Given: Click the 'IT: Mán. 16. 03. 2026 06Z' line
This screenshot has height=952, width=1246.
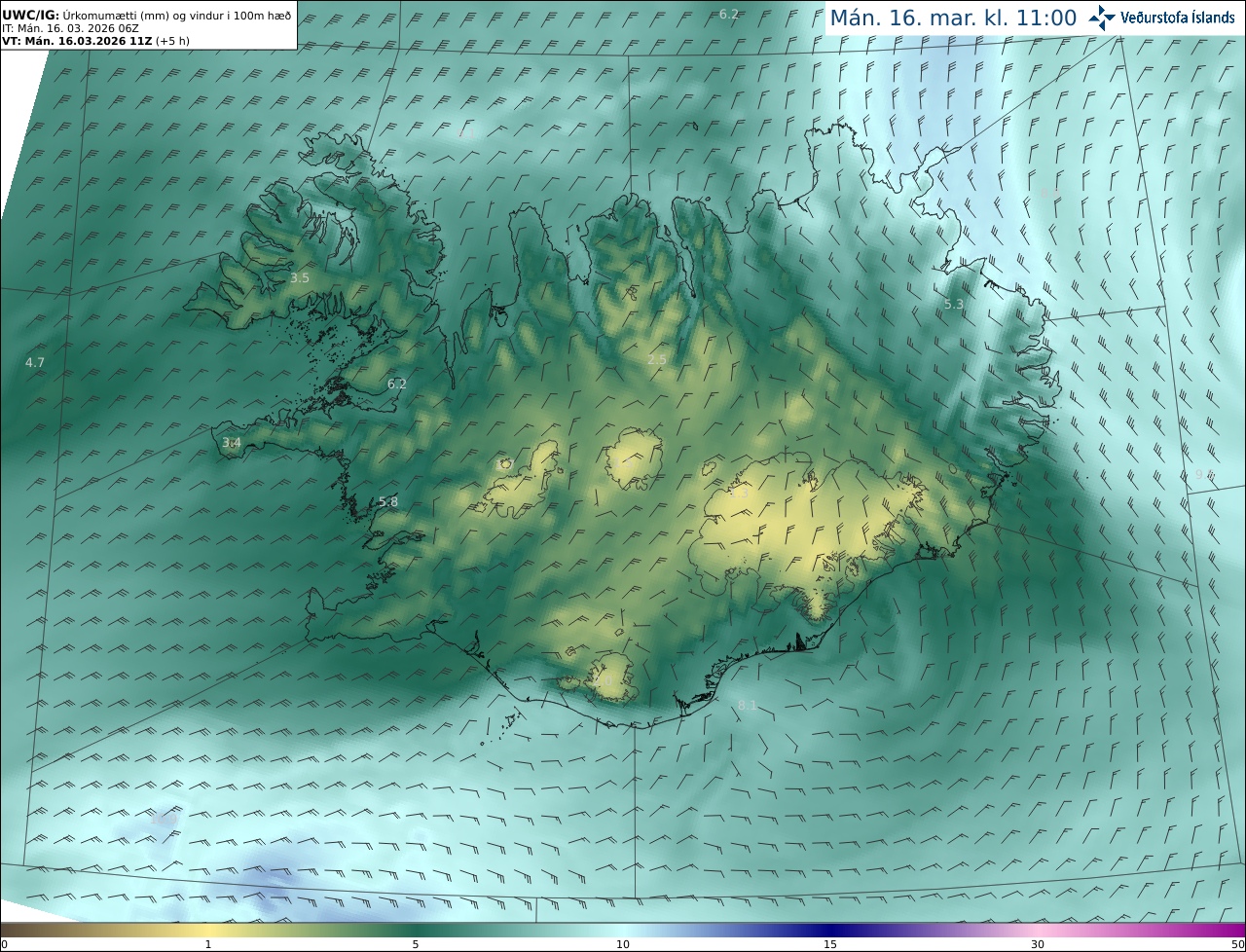Looking at the screenshot, I should pyautogui.click(x=70, y=28).
